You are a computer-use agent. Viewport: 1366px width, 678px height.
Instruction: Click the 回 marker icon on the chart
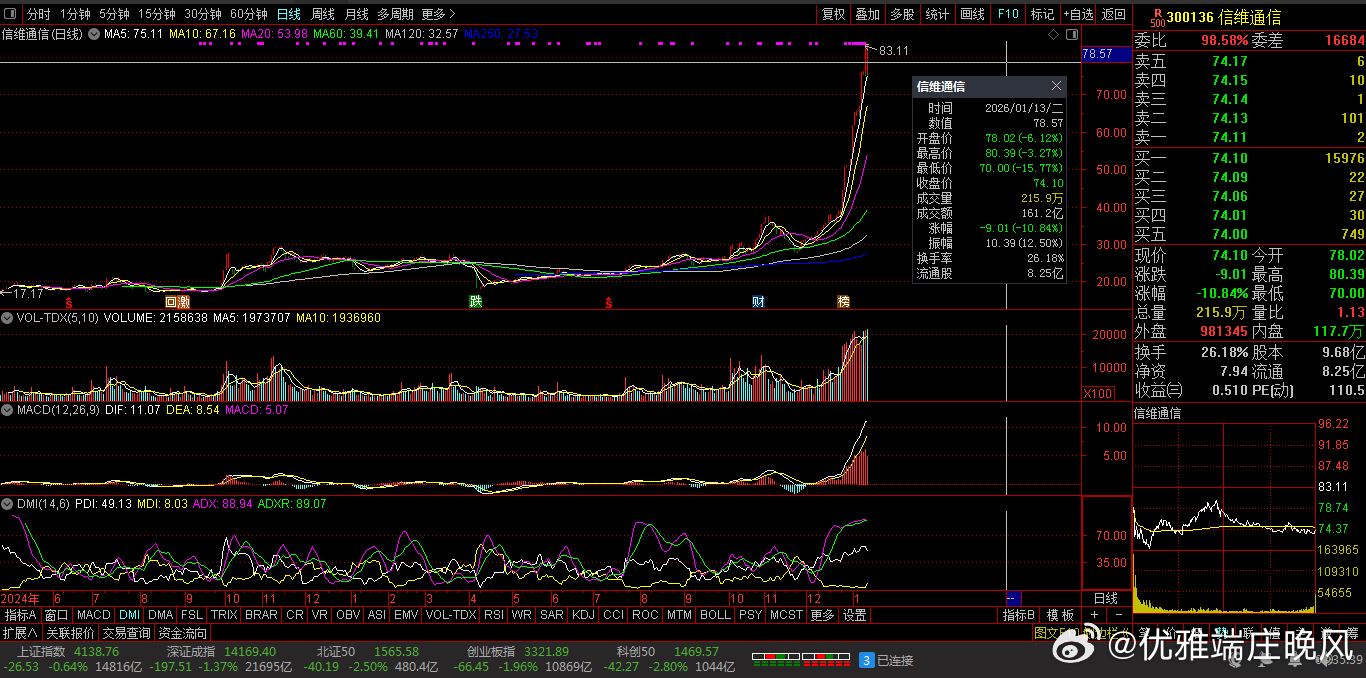(x=171, y=301)
